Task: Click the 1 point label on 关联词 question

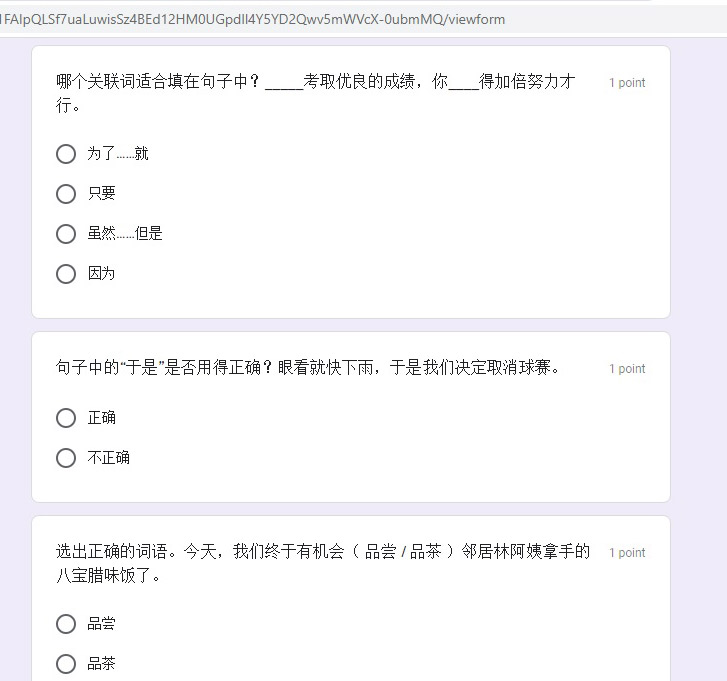Action: click(x=627, y=83)
